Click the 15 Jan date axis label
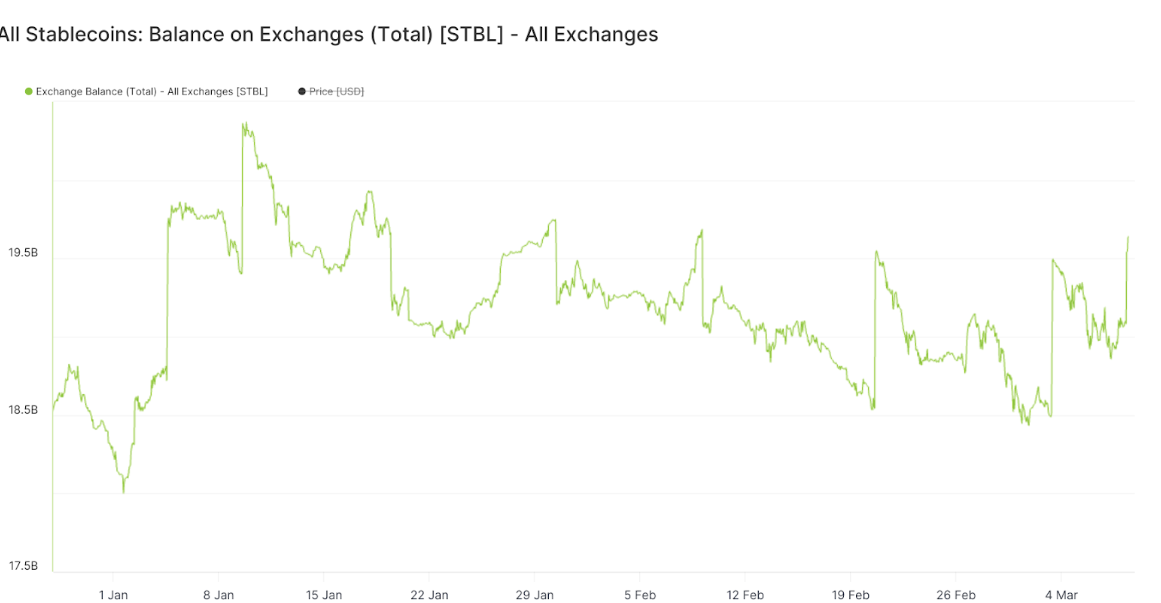 click(x=324, y=595)
